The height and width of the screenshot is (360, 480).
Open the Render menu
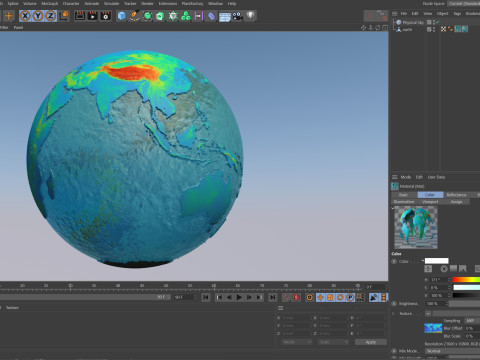pyautogui.click(x=147, y=3)
